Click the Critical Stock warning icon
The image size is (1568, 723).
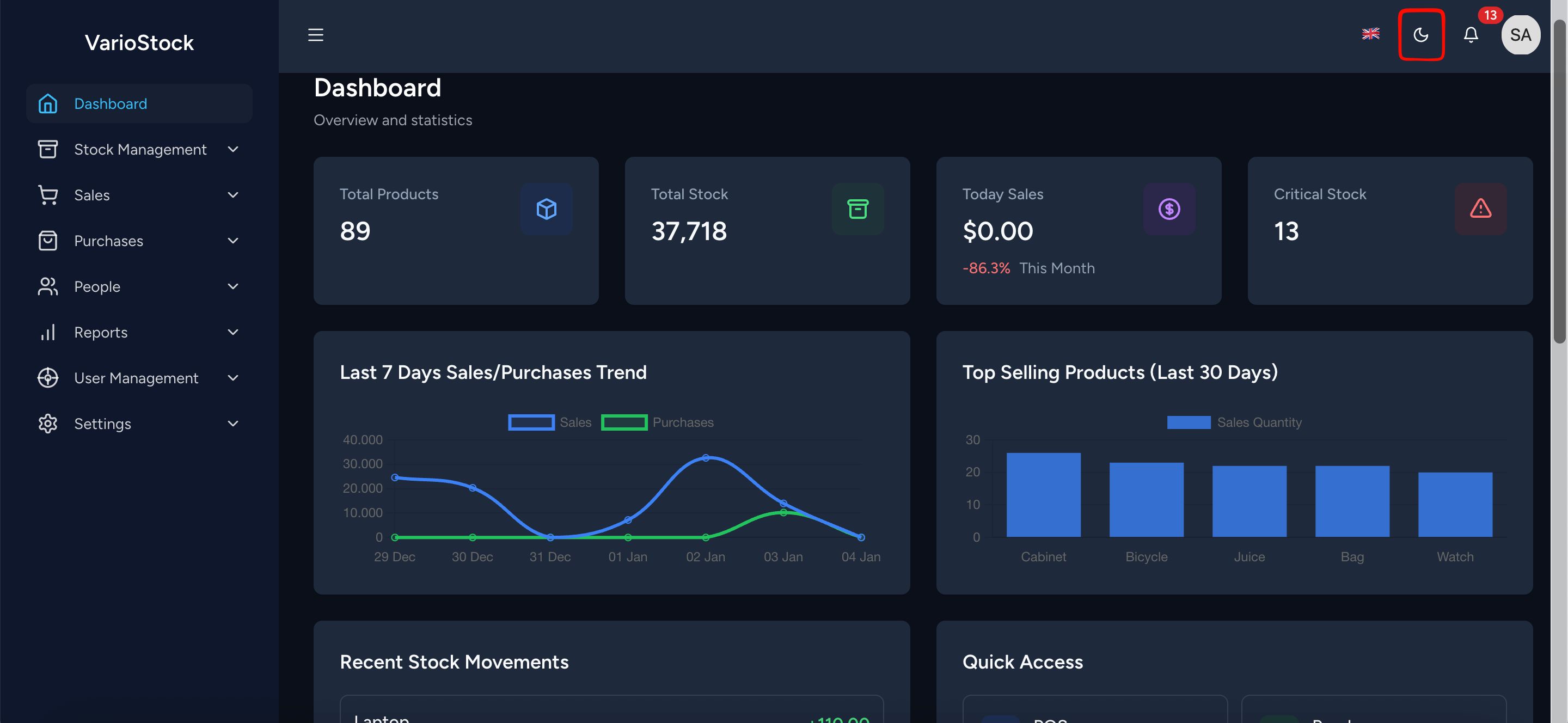1480,210
